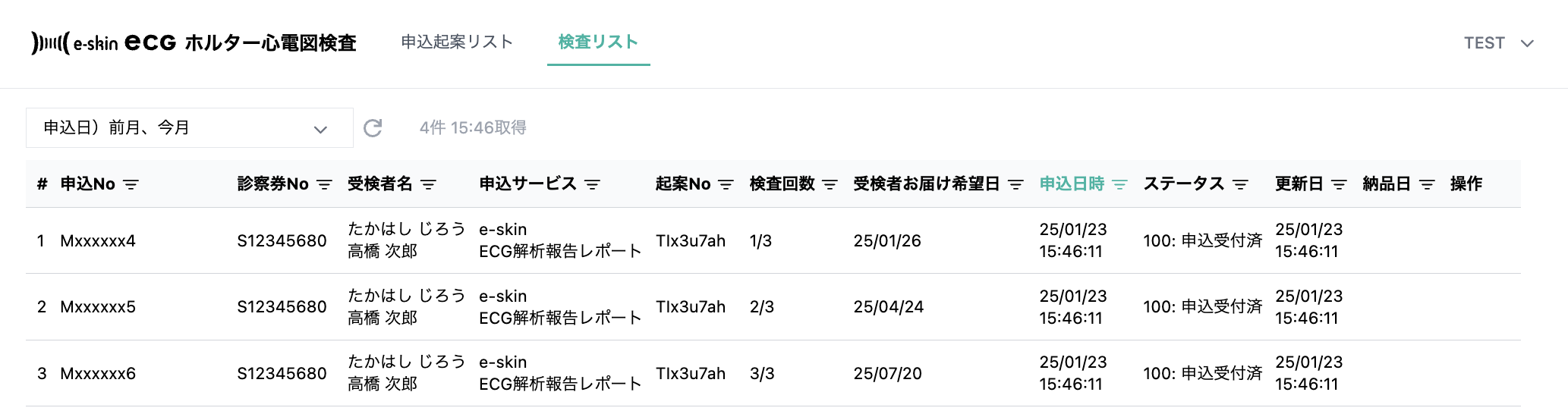This screenshot has height=411, width=1568.
Task: Open the TEST account dropdown menu
Action: (x=1498, y=43)
